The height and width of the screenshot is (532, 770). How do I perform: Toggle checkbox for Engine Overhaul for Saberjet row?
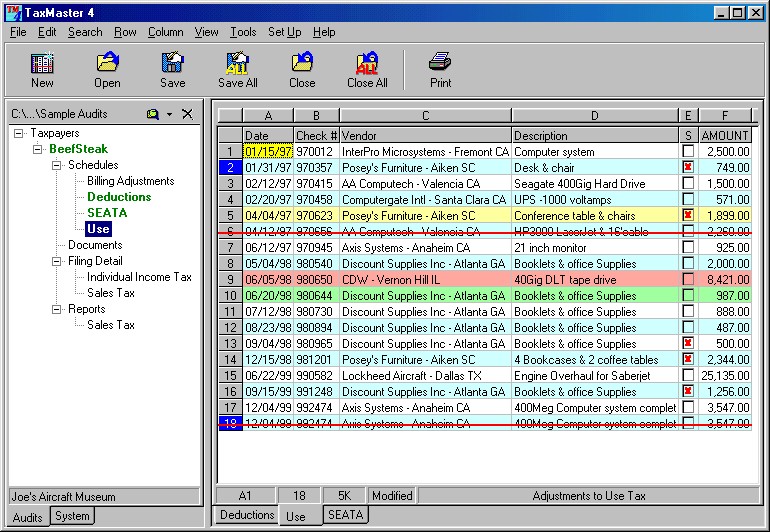point(688,375)
